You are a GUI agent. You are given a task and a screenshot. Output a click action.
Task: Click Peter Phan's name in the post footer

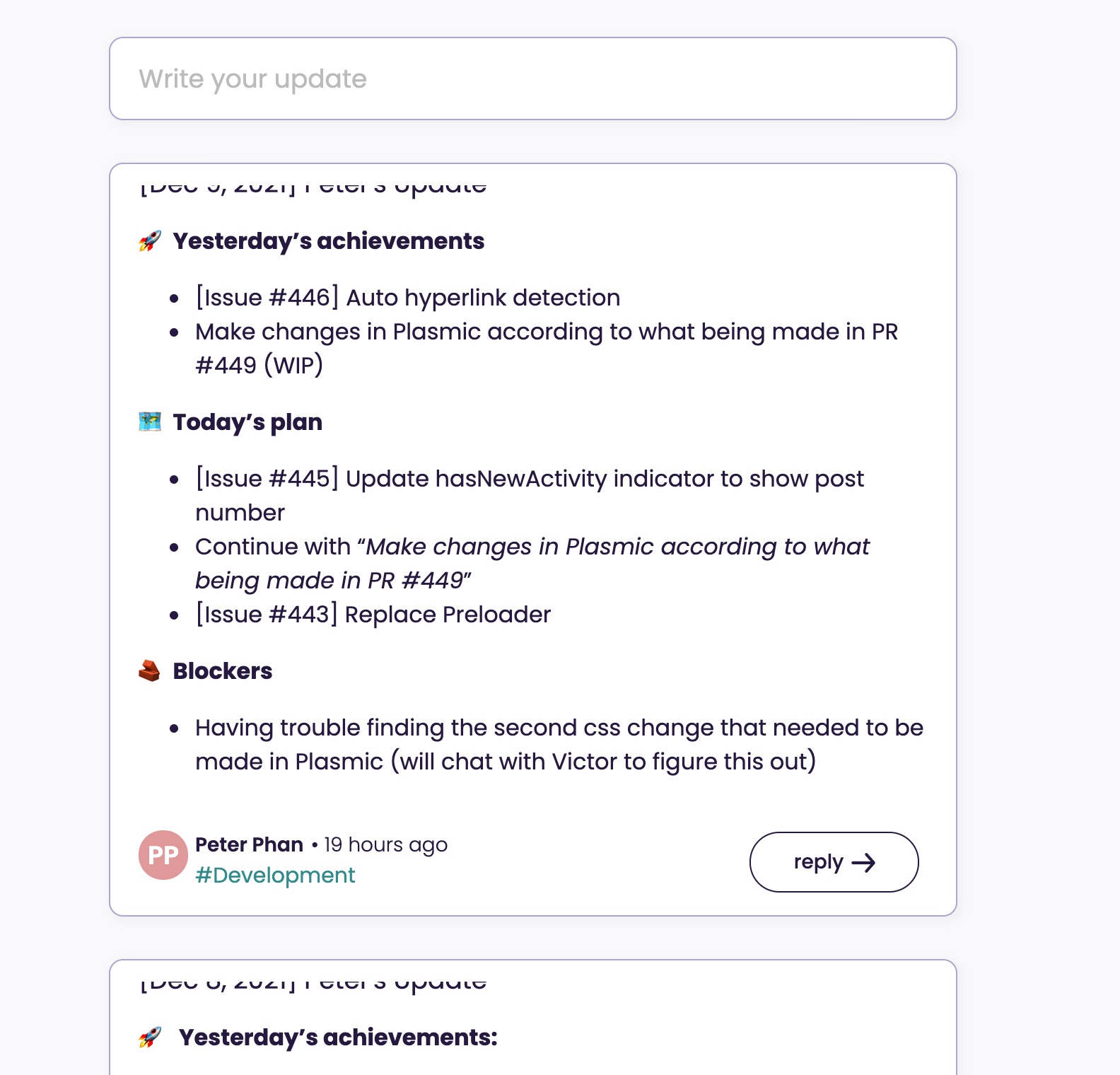(x=250, y=844)
